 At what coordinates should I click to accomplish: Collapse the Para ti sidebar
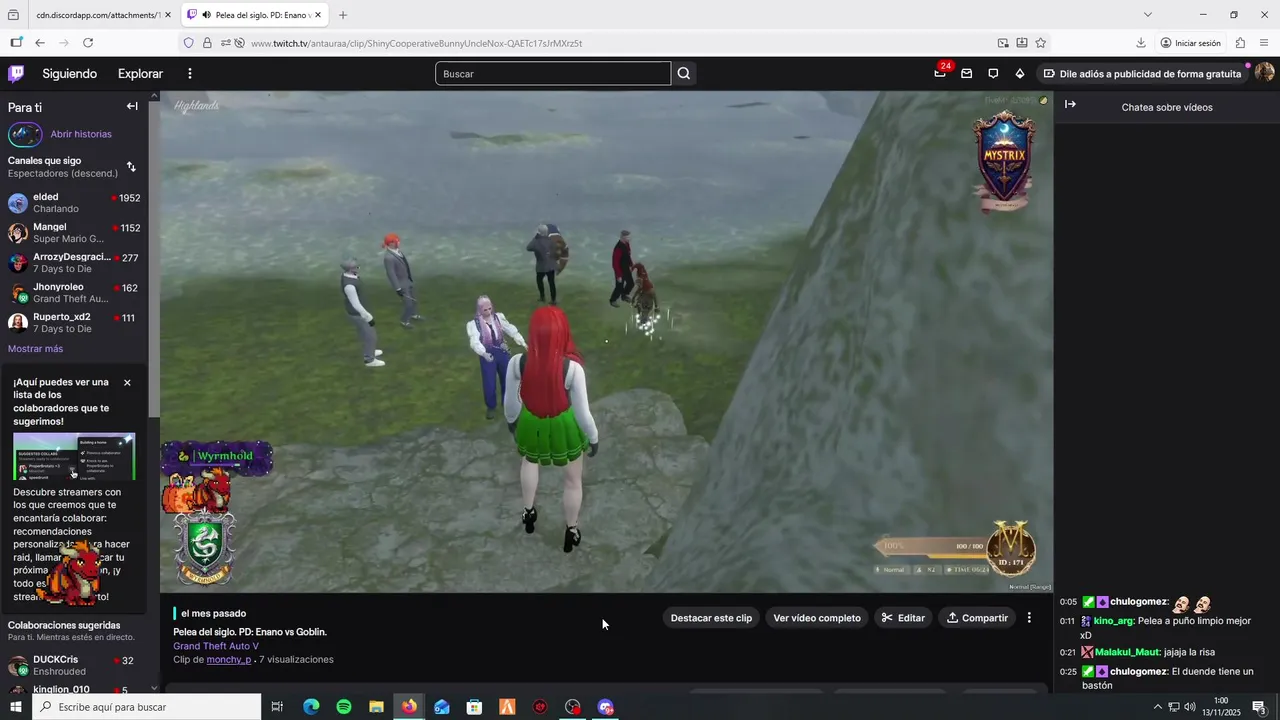(132, 106)
